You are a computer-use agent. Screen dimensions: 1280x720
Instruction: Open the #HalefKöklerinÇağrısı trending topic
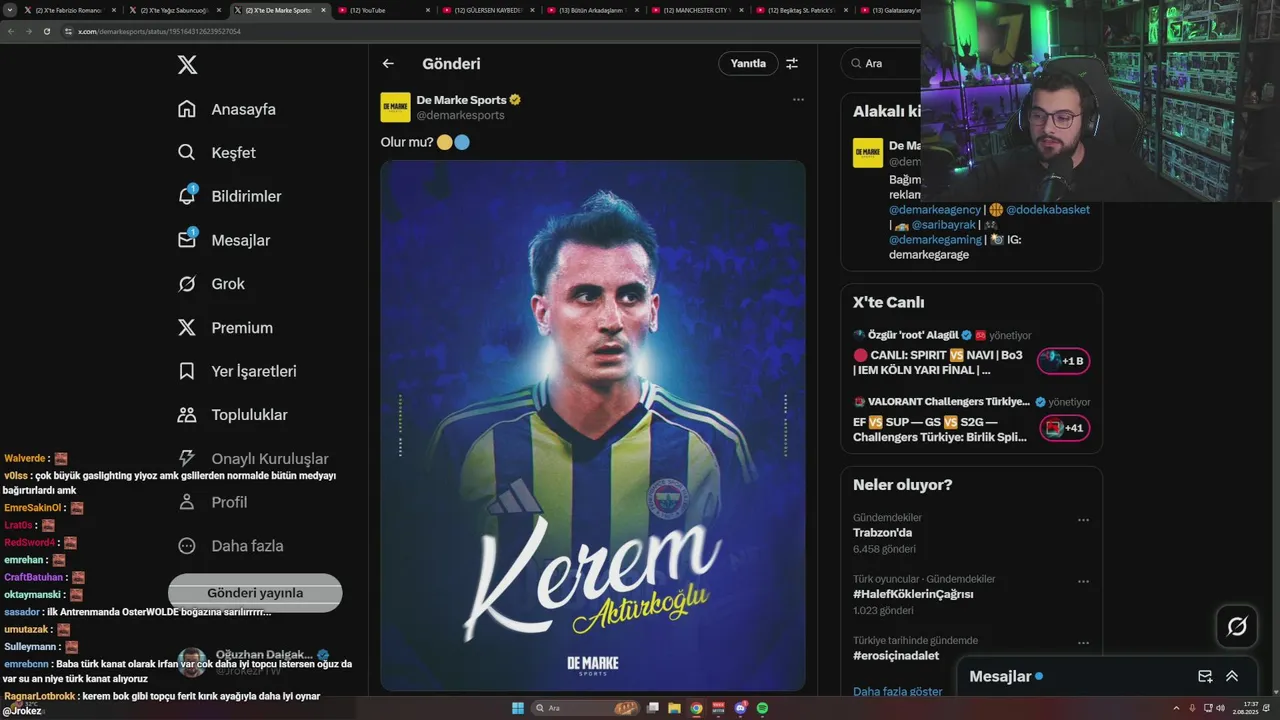[x=913, y=594]
